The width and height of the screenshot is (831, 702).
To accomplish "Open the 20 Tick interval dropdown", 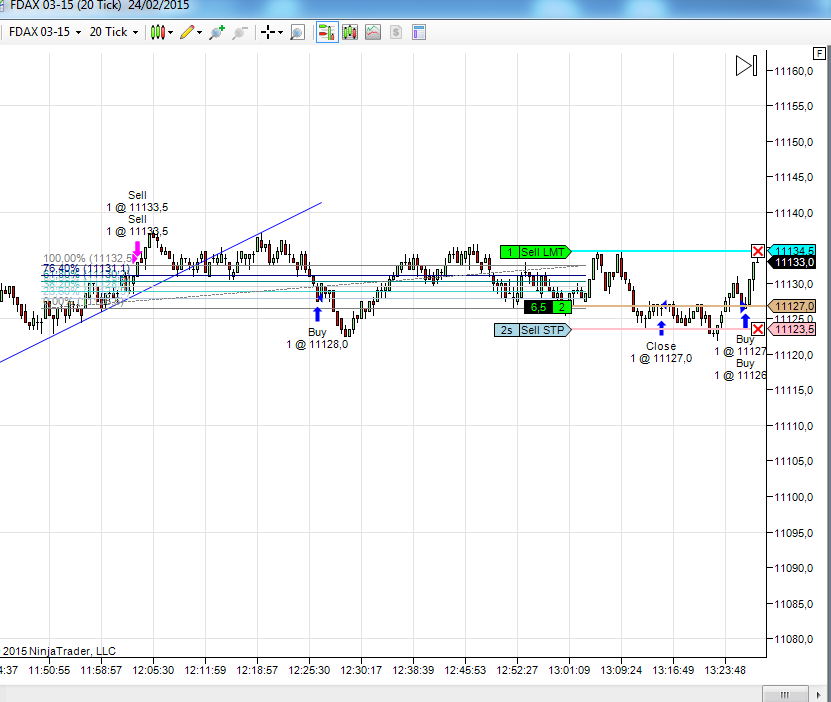I will point(114,32).
